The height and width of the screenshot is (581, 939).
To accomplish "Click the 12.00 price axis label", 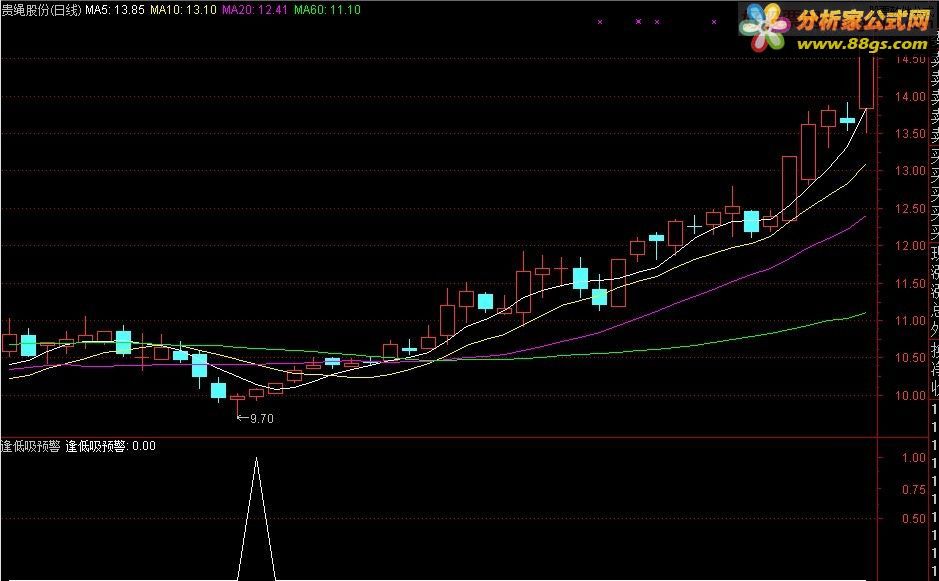I will tap(910, 246).
